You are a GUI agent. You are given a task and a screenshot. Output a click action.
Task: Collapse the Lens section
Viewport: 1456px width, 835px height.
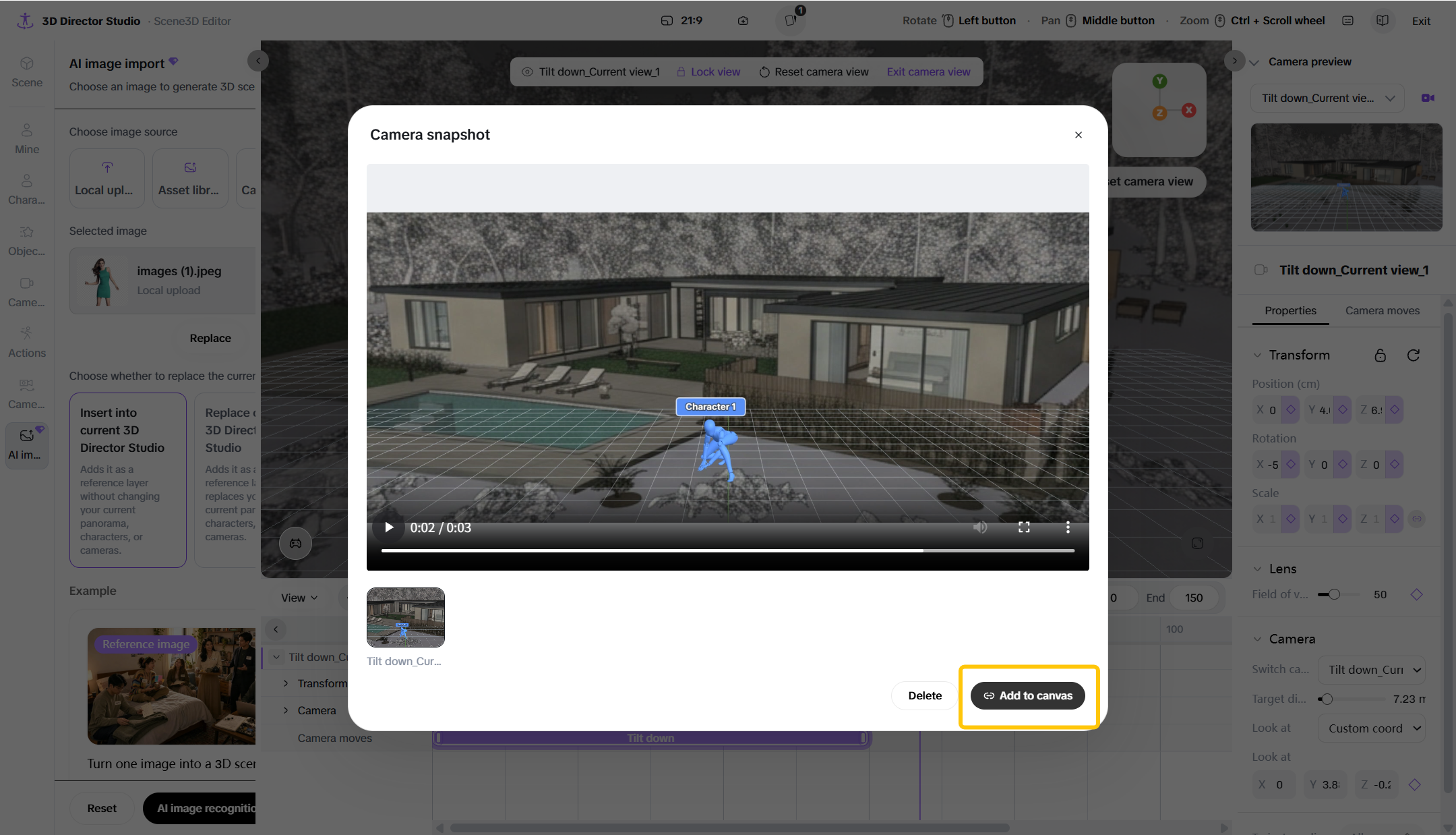pos(1257,569)
